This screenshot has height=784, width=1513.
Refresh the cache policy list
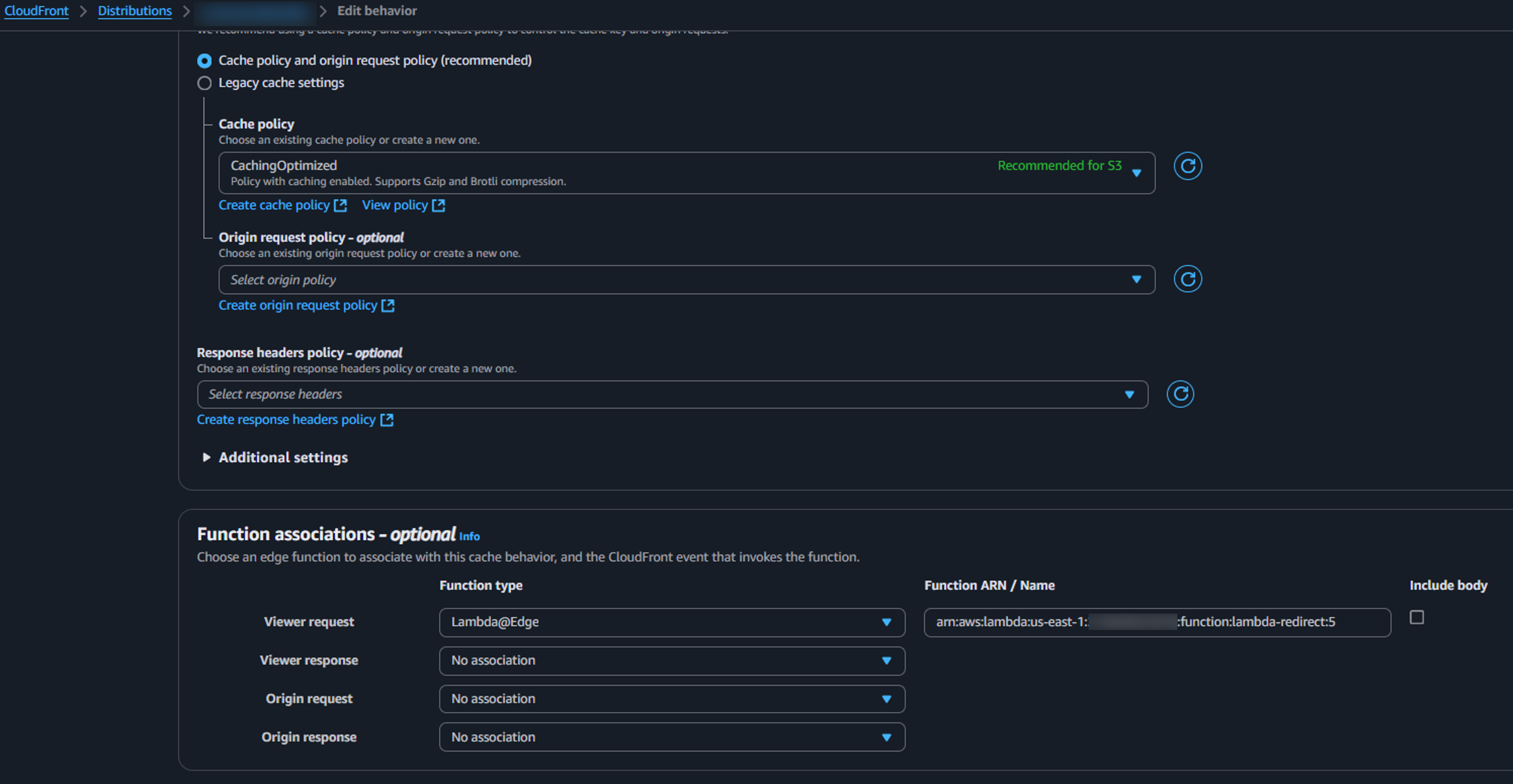tap(1187, 166)
